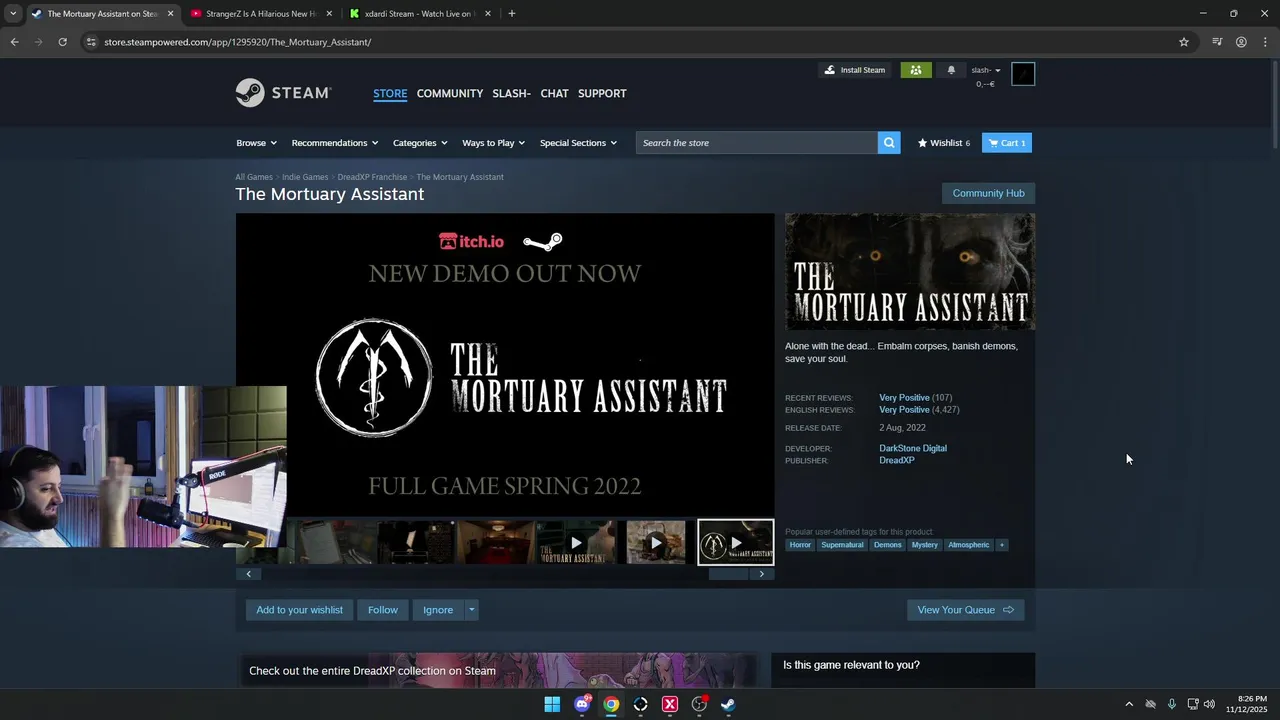The image size is (1280, 720).
Task: Add game to your wishlist
Action: point(299,610)
